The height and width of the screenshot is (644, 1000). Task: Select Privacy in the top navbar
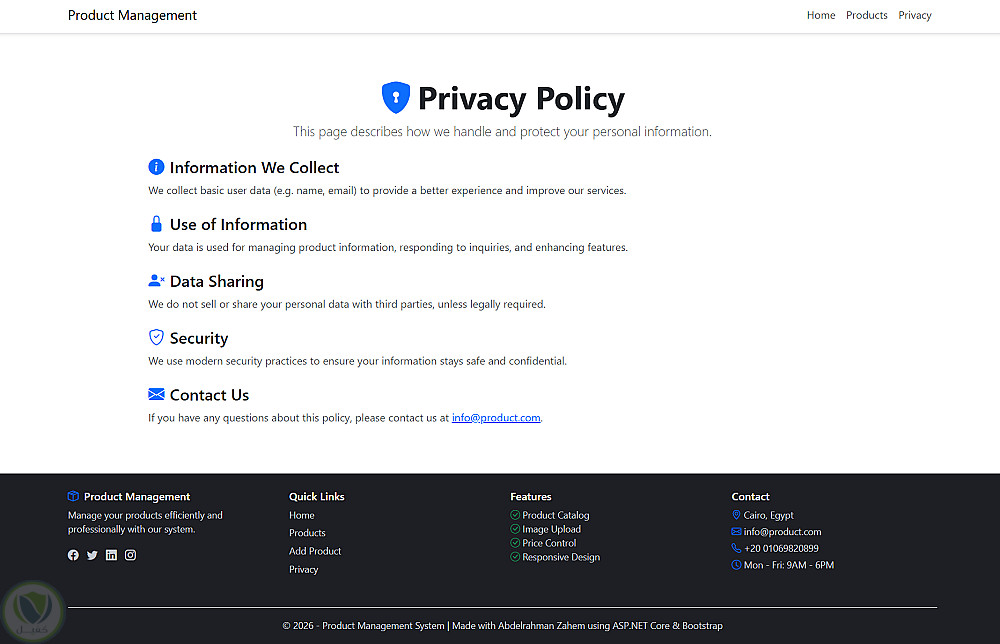pos(914,15)
